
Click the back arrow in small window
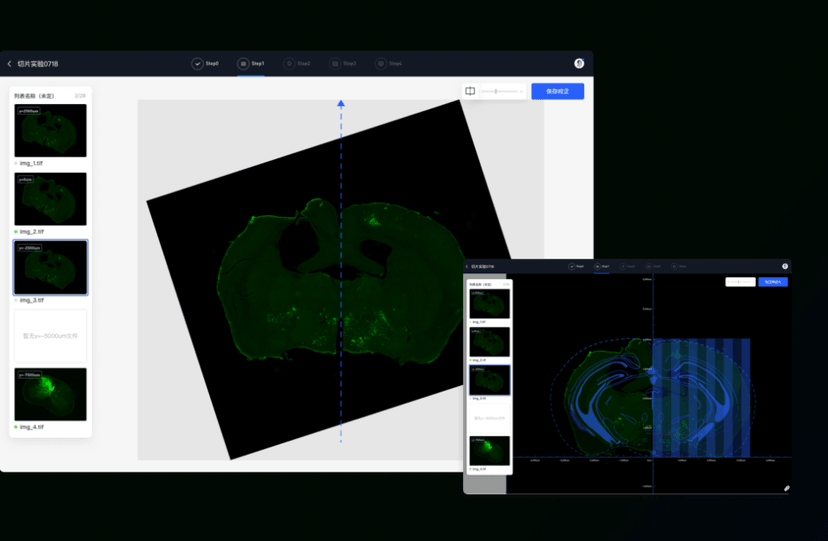pos(467,267)
